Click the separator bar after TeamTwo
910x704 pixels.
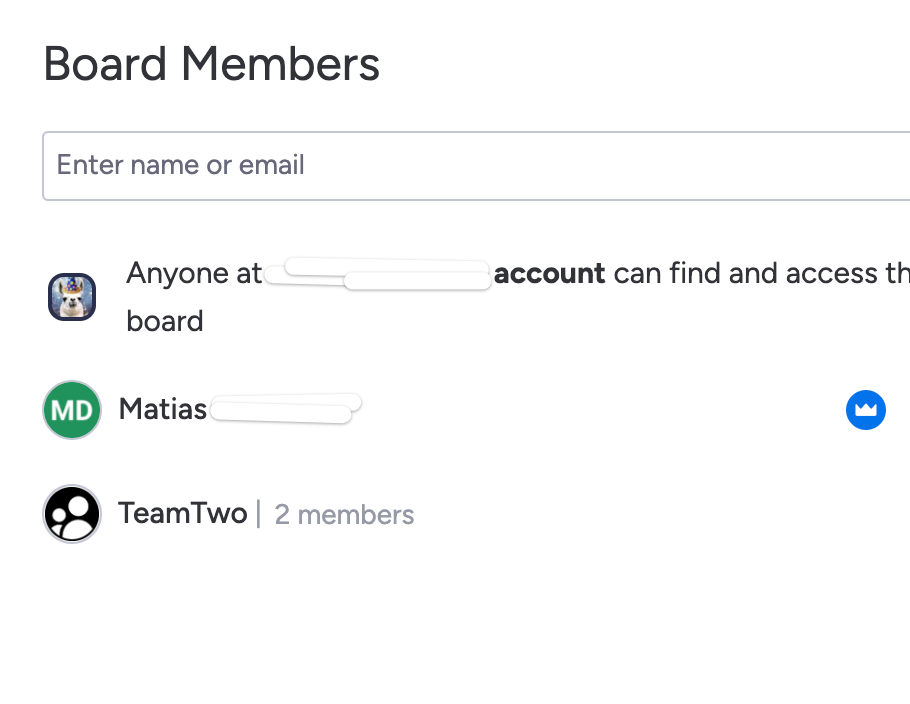coord(258,514)
